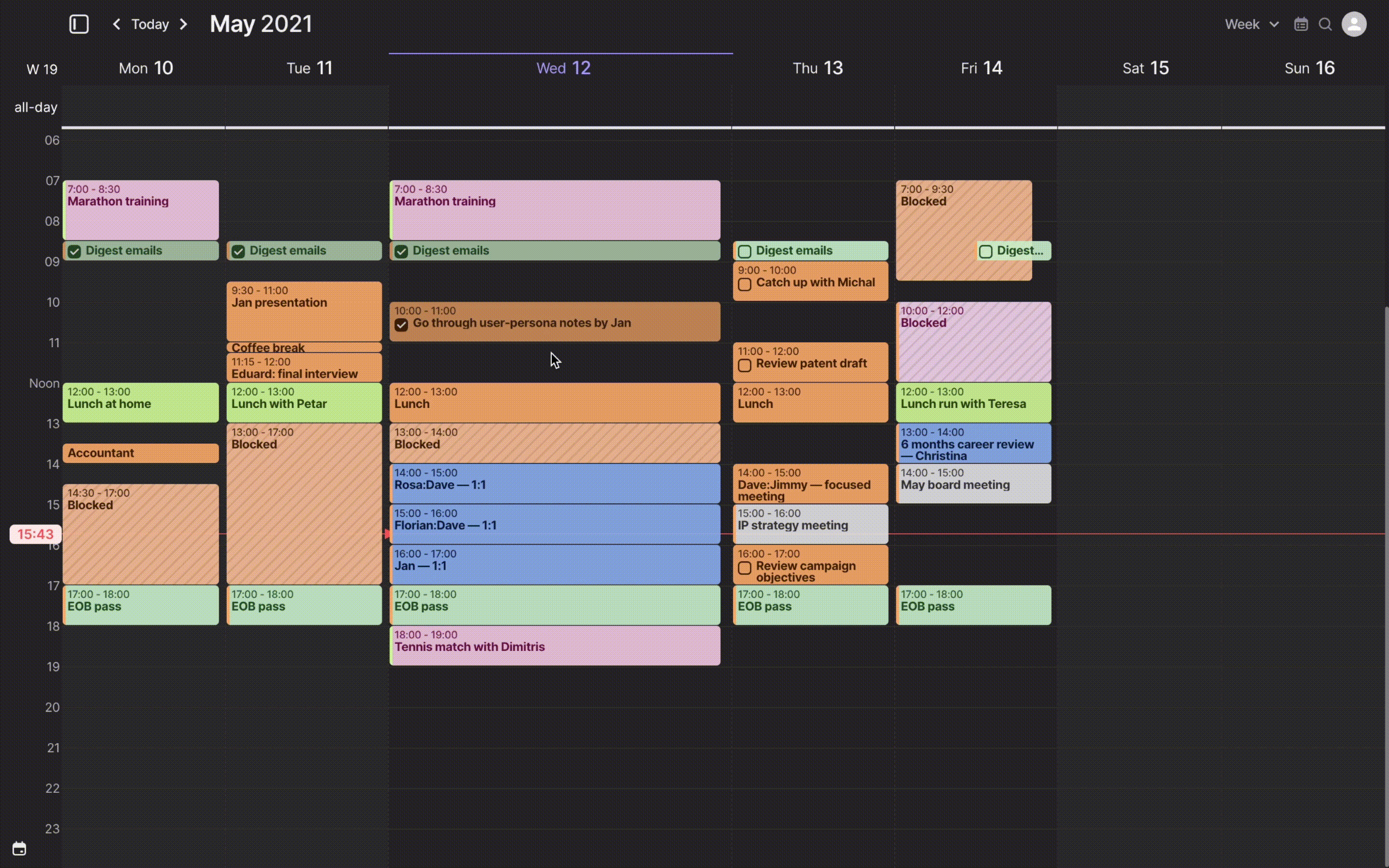Click the Today button
1389x868 pixels.
click(x=150, y=24)
